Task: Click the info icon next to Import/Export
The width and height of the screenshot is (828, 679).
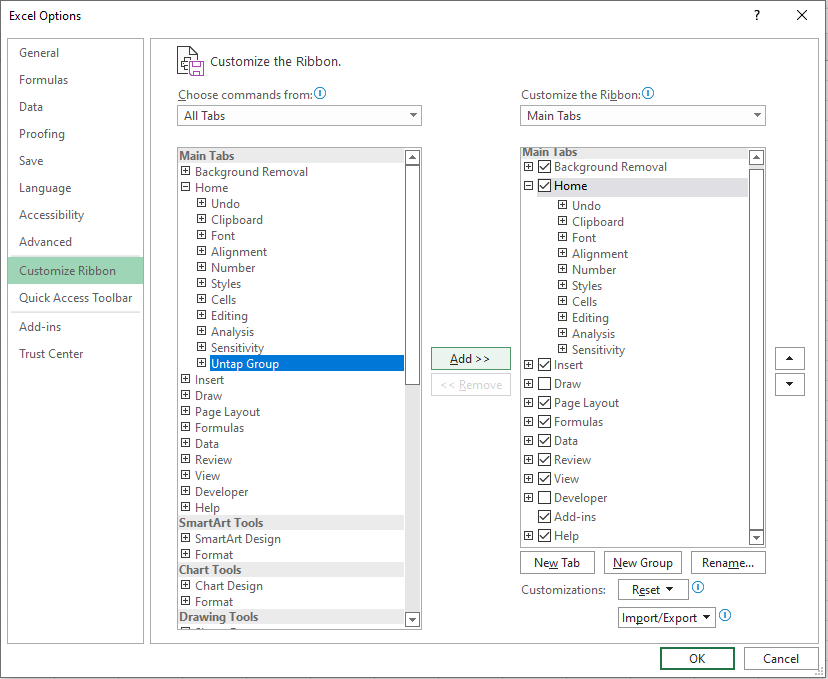Action: tap(725, 615)
